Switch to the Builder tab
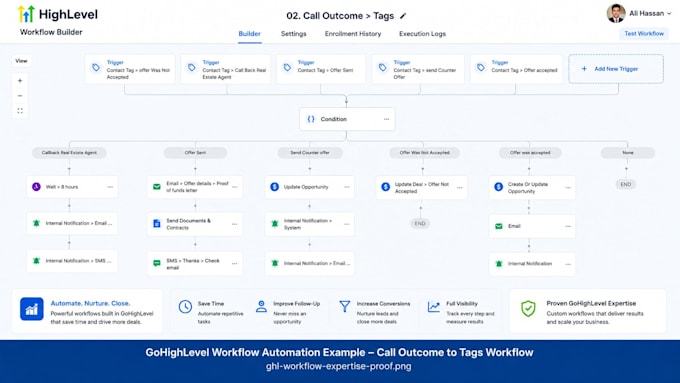This screenshot has width=680, height=383. pos(249,34)
